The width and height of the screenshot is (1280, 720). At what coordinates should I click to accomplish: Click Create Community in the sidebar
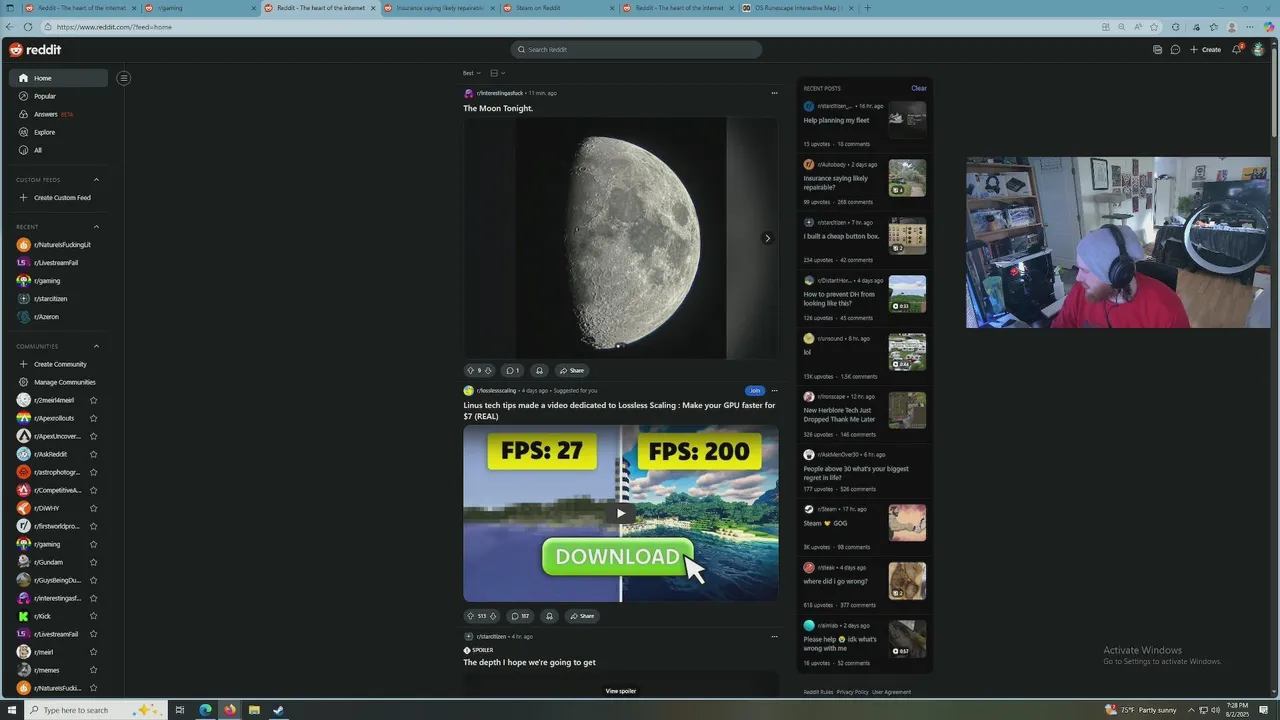58,364
